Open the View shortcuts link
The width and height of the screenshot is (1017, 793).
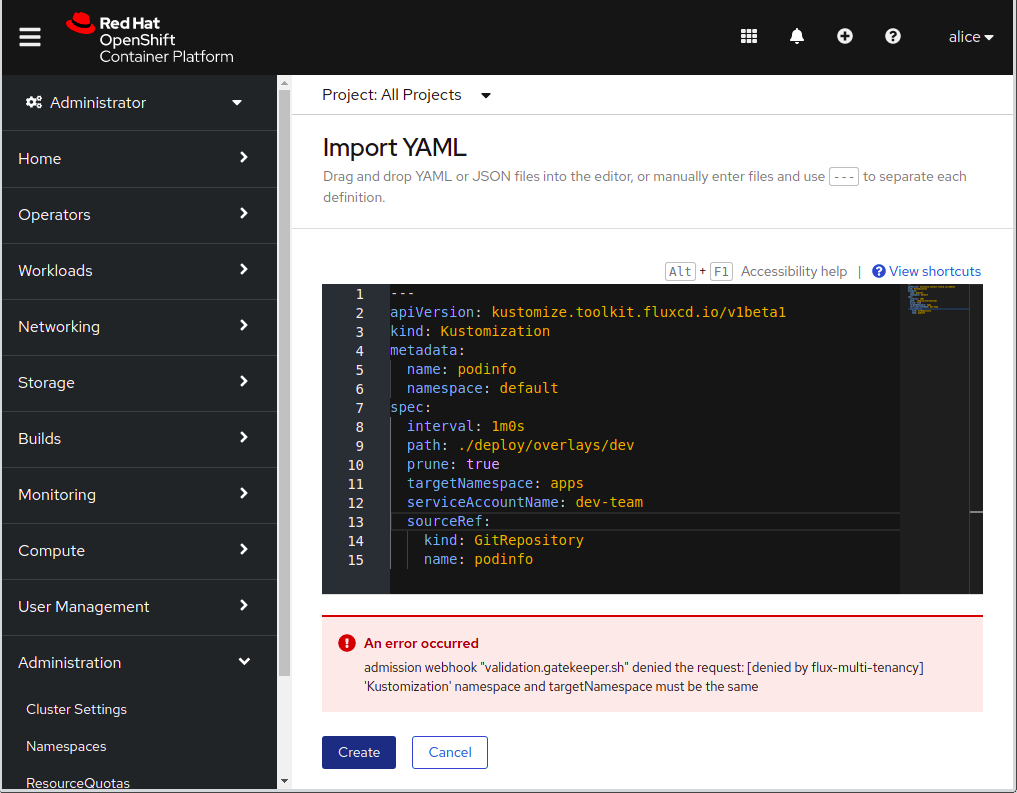pyautogui.click(x=935, y=271)
